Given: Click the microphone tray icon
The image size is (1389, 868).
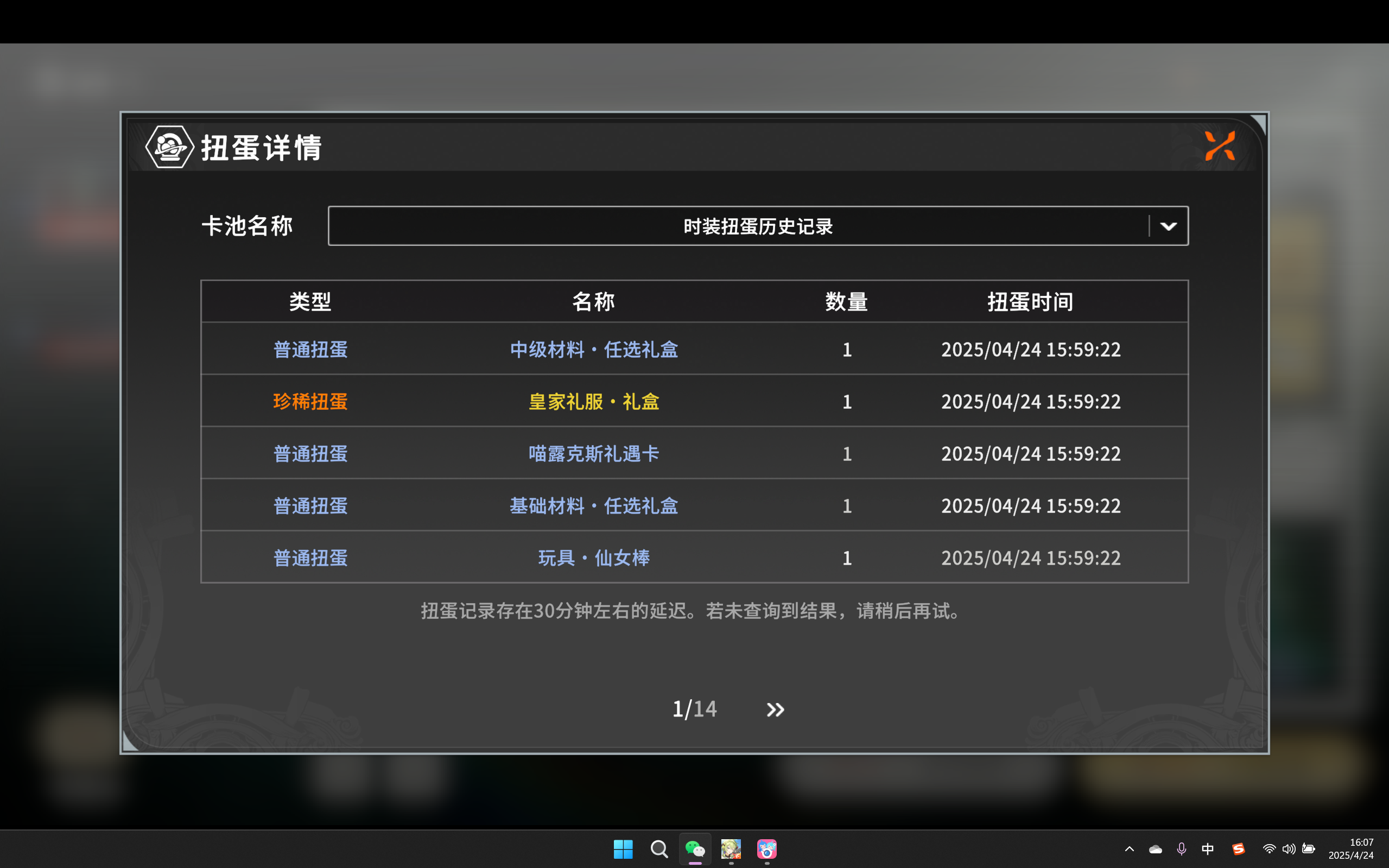Looking at the screenshot, I should [x=1181, y=849].
